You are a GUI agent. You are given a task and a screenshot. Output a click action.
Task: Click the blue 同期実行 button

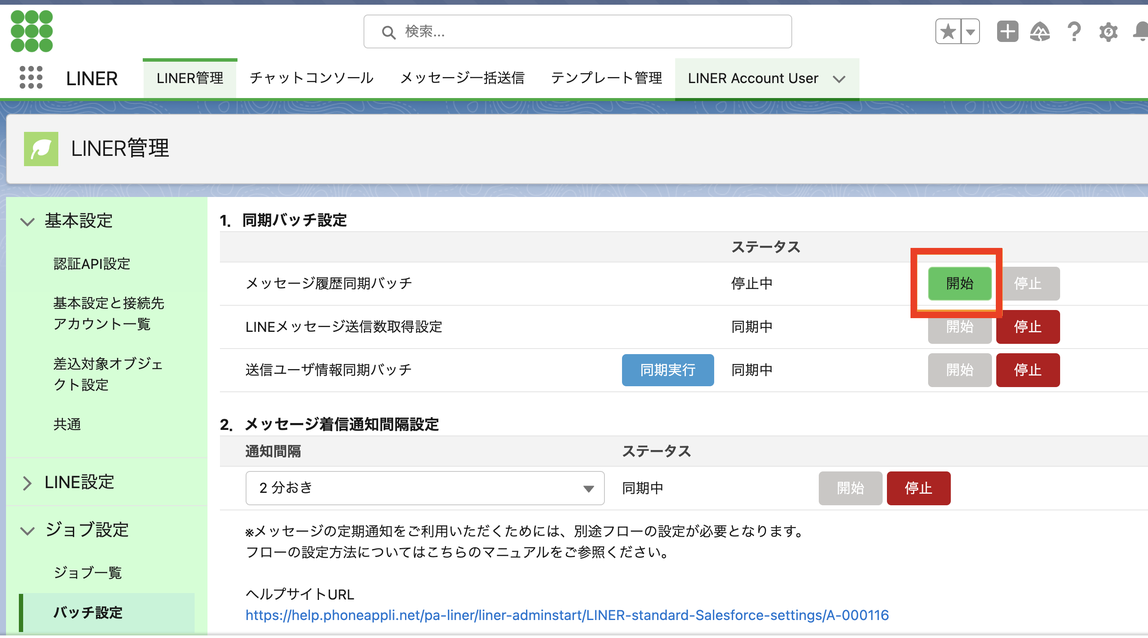[x=668, y=370]
